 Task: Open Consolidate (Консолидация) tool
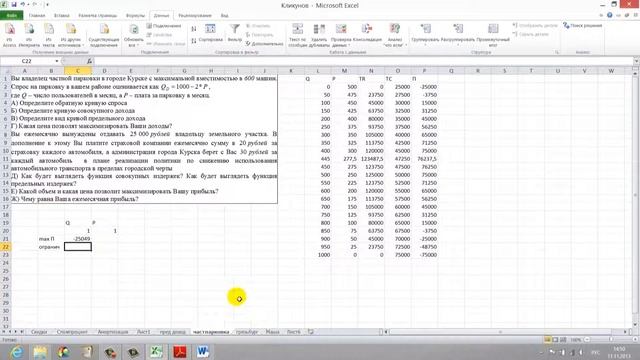(367, 33)
